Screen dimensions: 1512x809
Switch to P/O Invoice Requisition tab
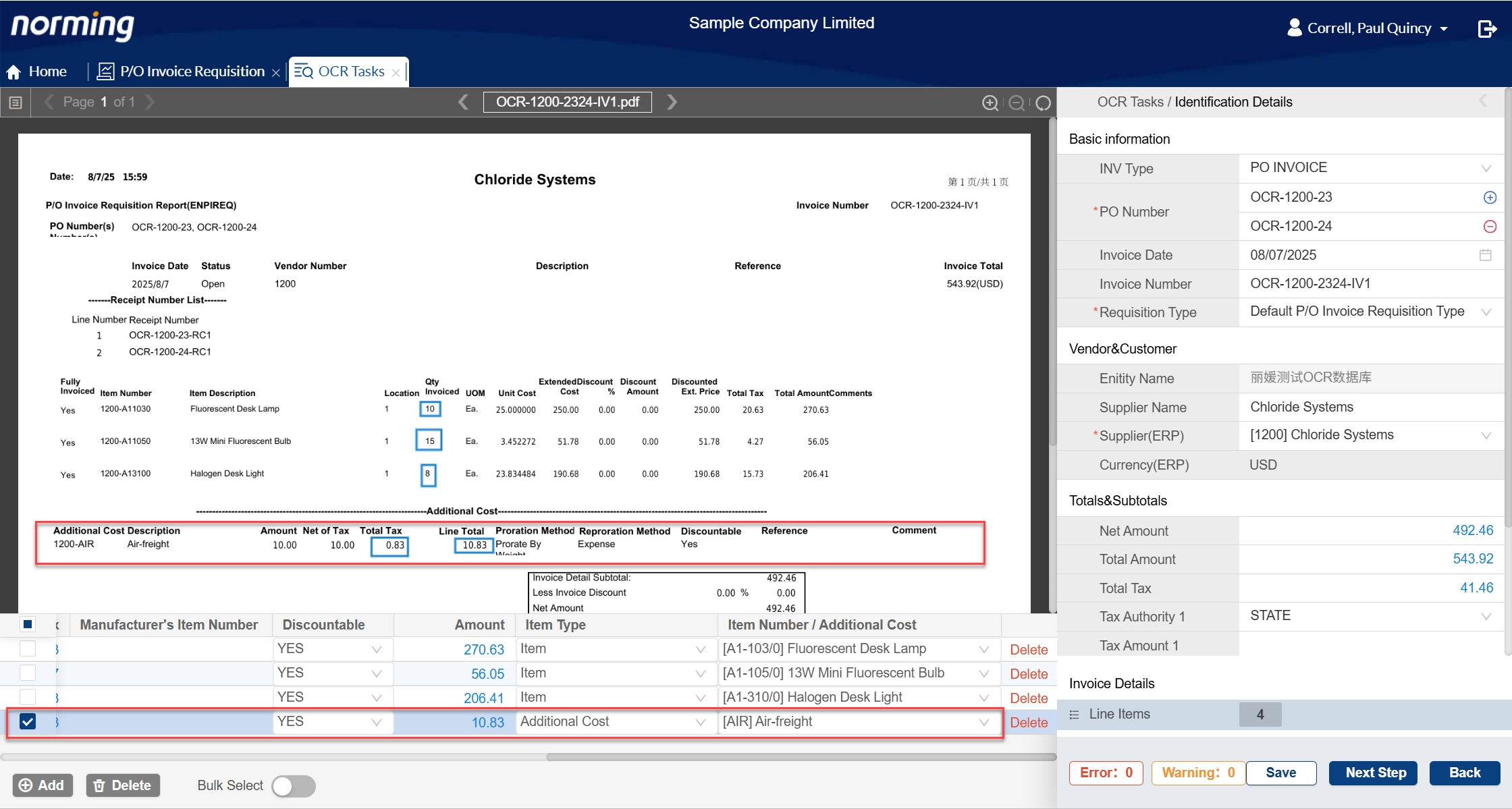click(188, 72)
